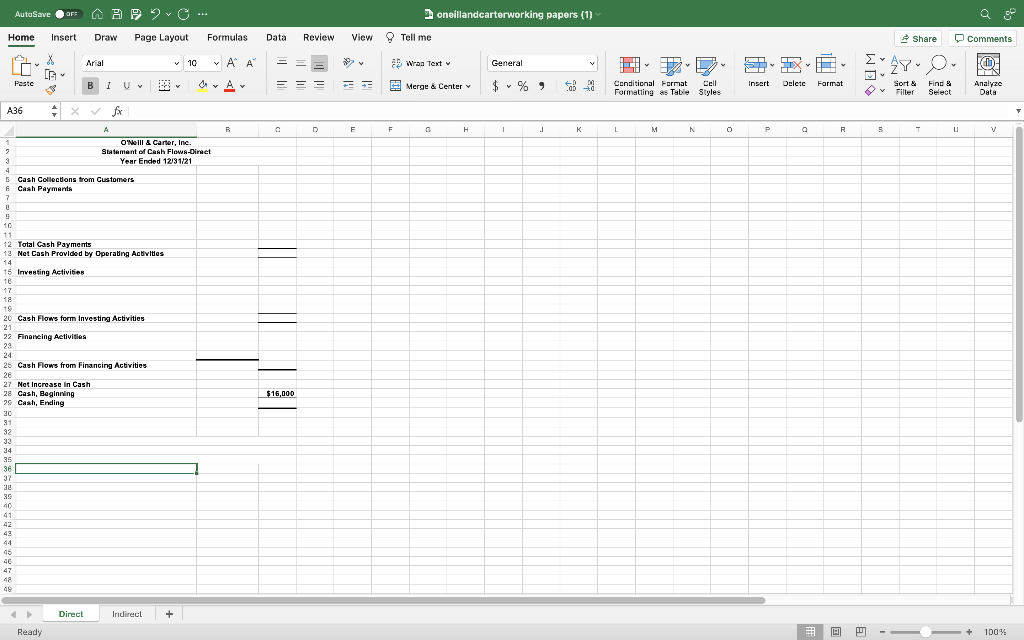Expand the formula bar
The height and width of the screenshot is (640, 1024).
point(1018,111)
